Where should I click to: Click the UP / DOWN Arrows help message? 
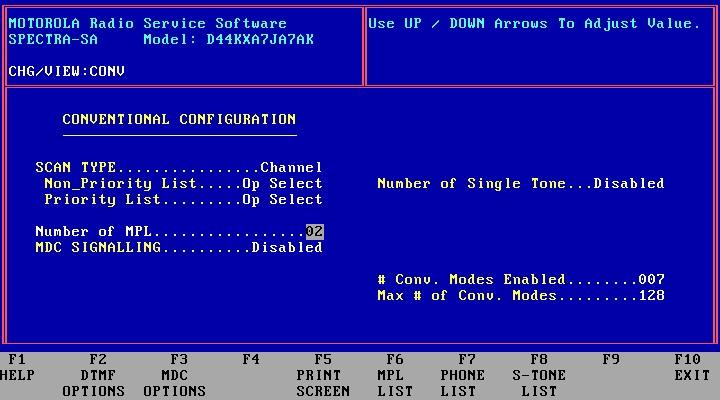tap(534, 23)
